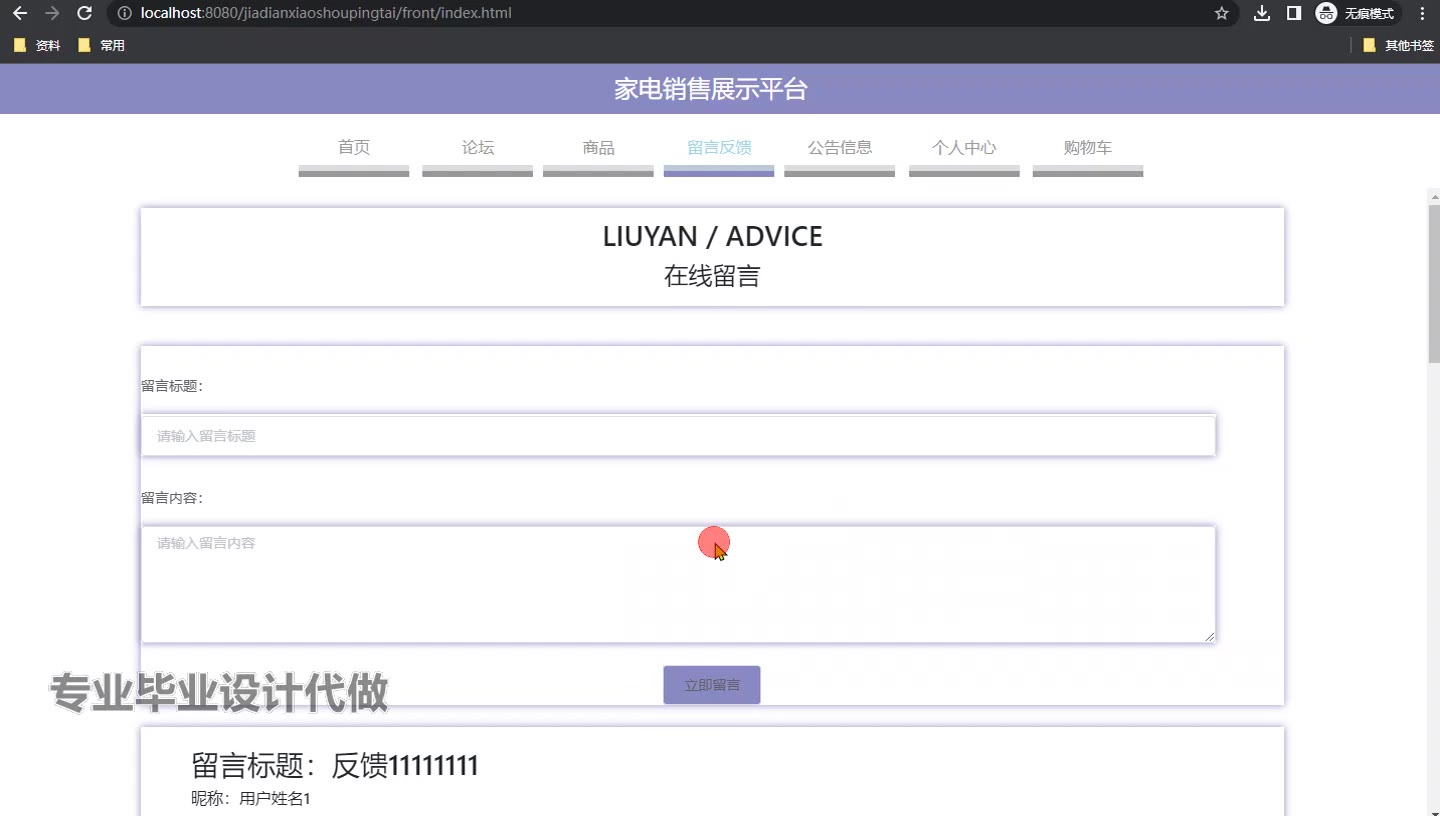Screen dimensions: 1440x816
Task: Open Chrome three-dot menu
Action: [x=1422, y=13]
